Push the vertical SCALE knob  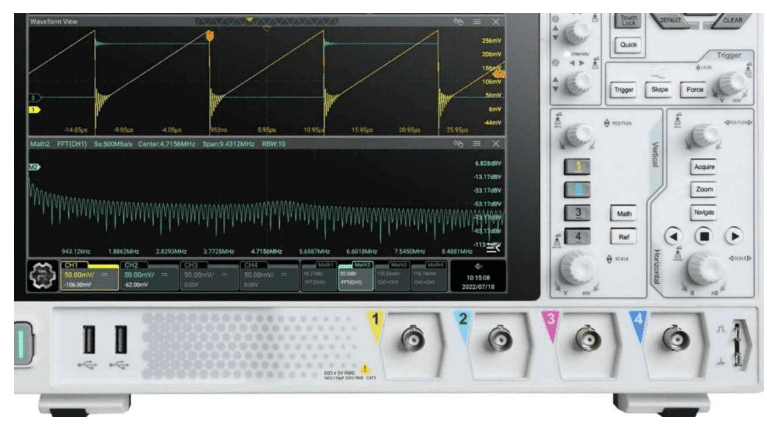[x=578, y=268]
